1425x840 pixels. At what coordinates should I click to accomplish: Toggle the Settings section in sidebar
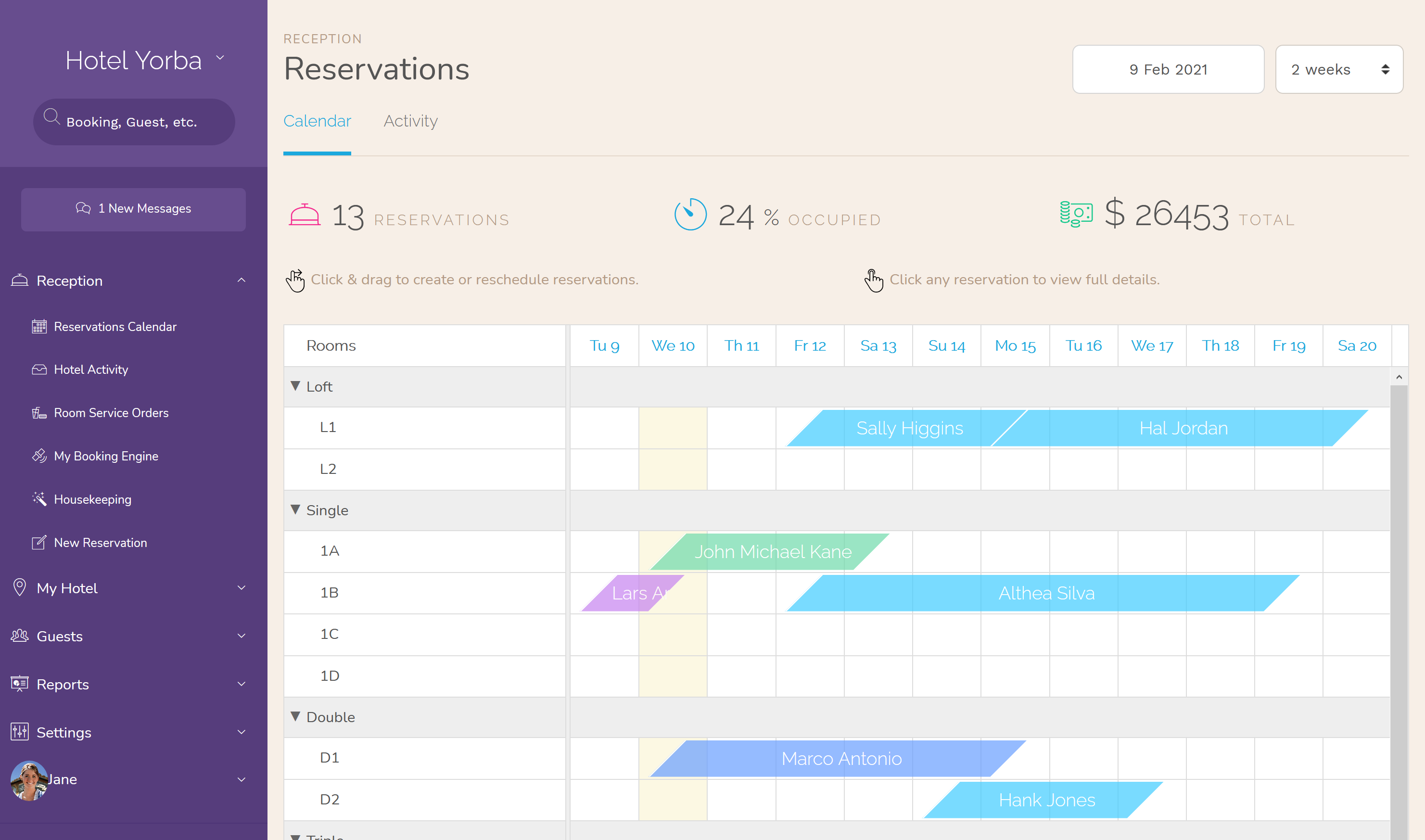[x=133, y=732]
